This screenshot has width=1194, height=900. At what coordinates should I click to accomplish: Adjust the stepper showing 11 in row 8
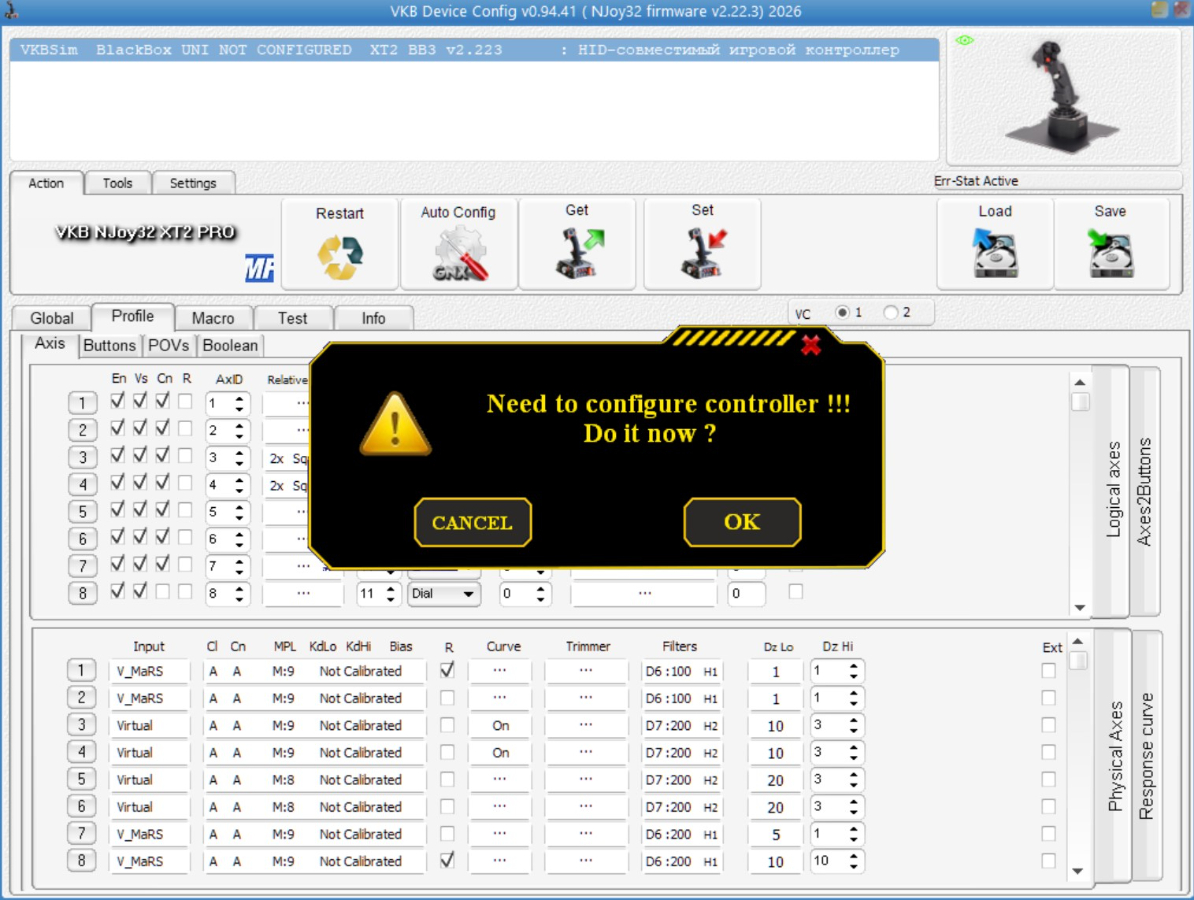pos(391,593)
